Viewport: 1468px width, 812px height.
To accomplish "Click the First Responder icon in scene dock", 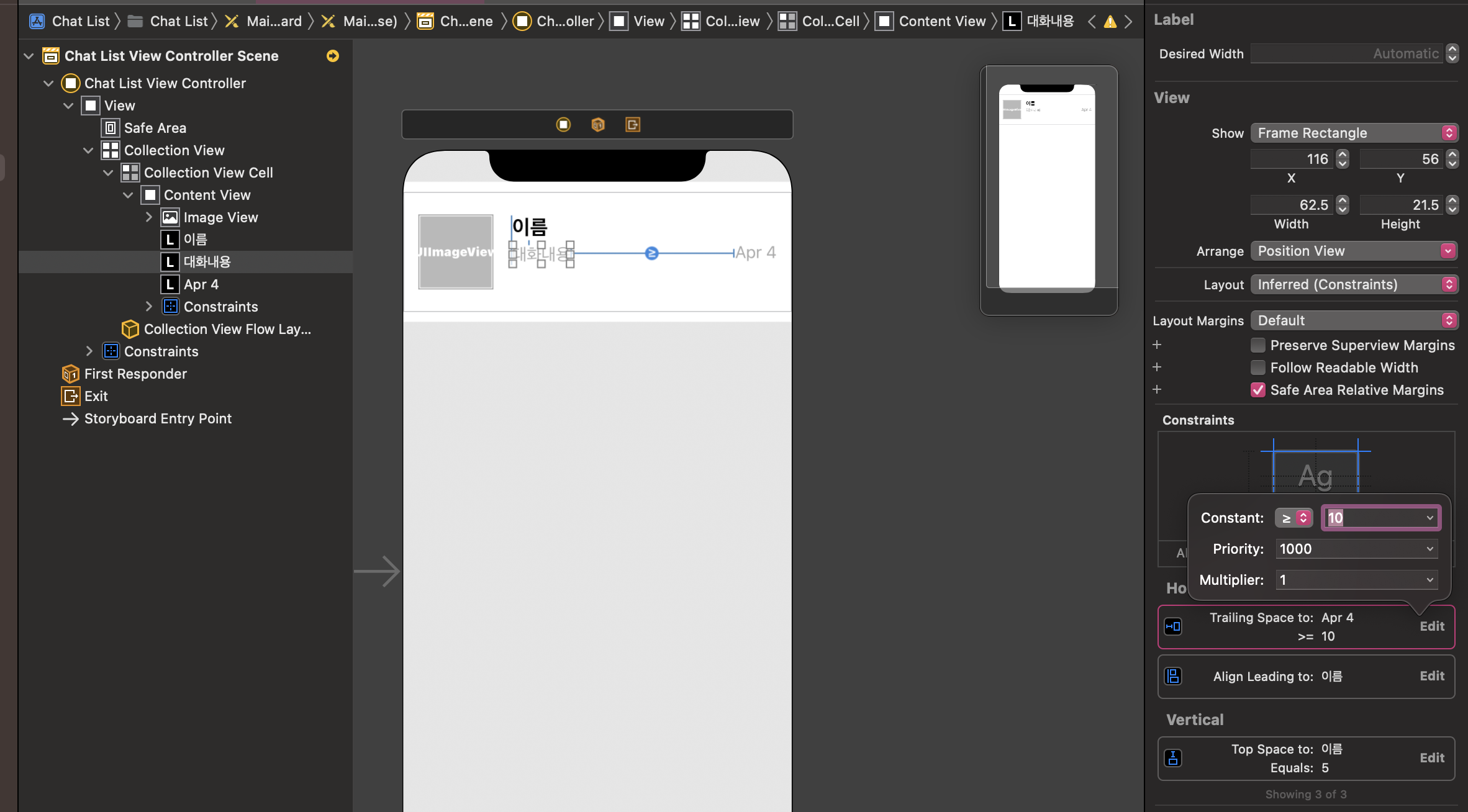I will coord(598,125).
